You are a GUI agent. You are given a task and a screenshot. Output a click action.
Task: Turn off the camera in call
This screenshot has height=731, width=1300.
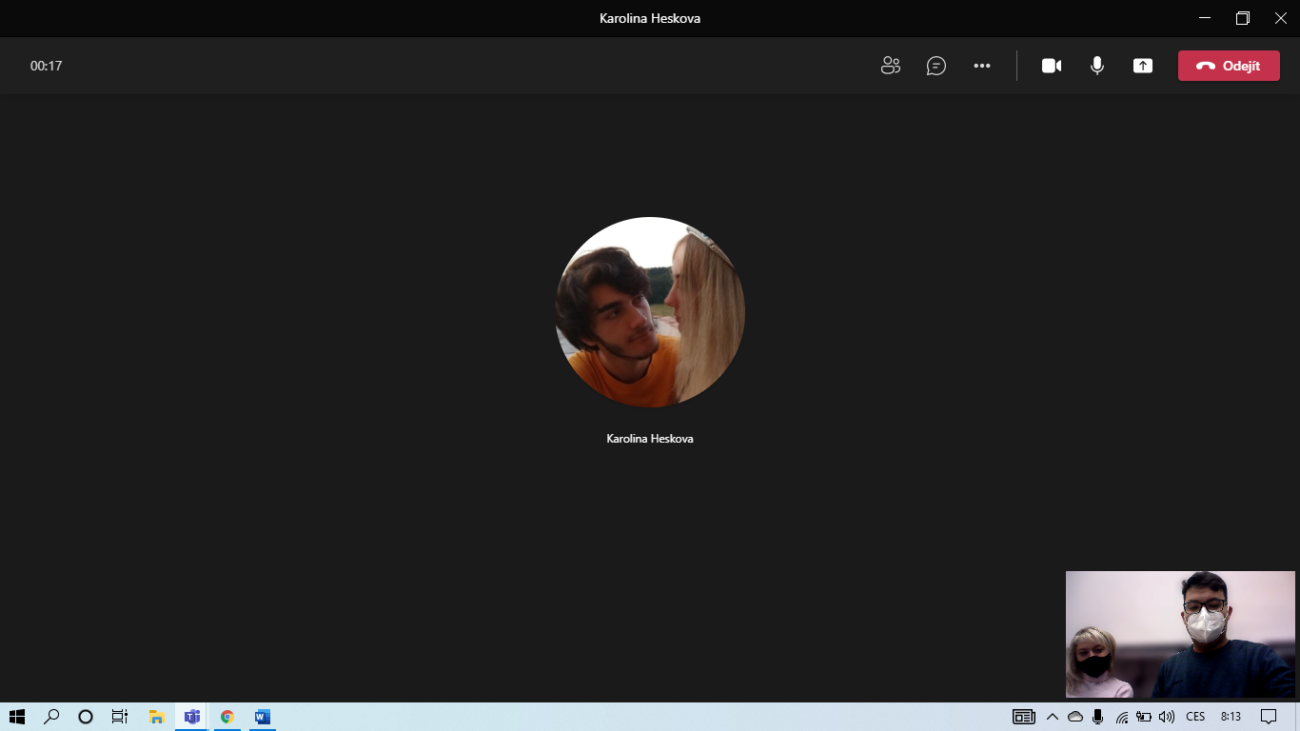tap(1051, 66)
